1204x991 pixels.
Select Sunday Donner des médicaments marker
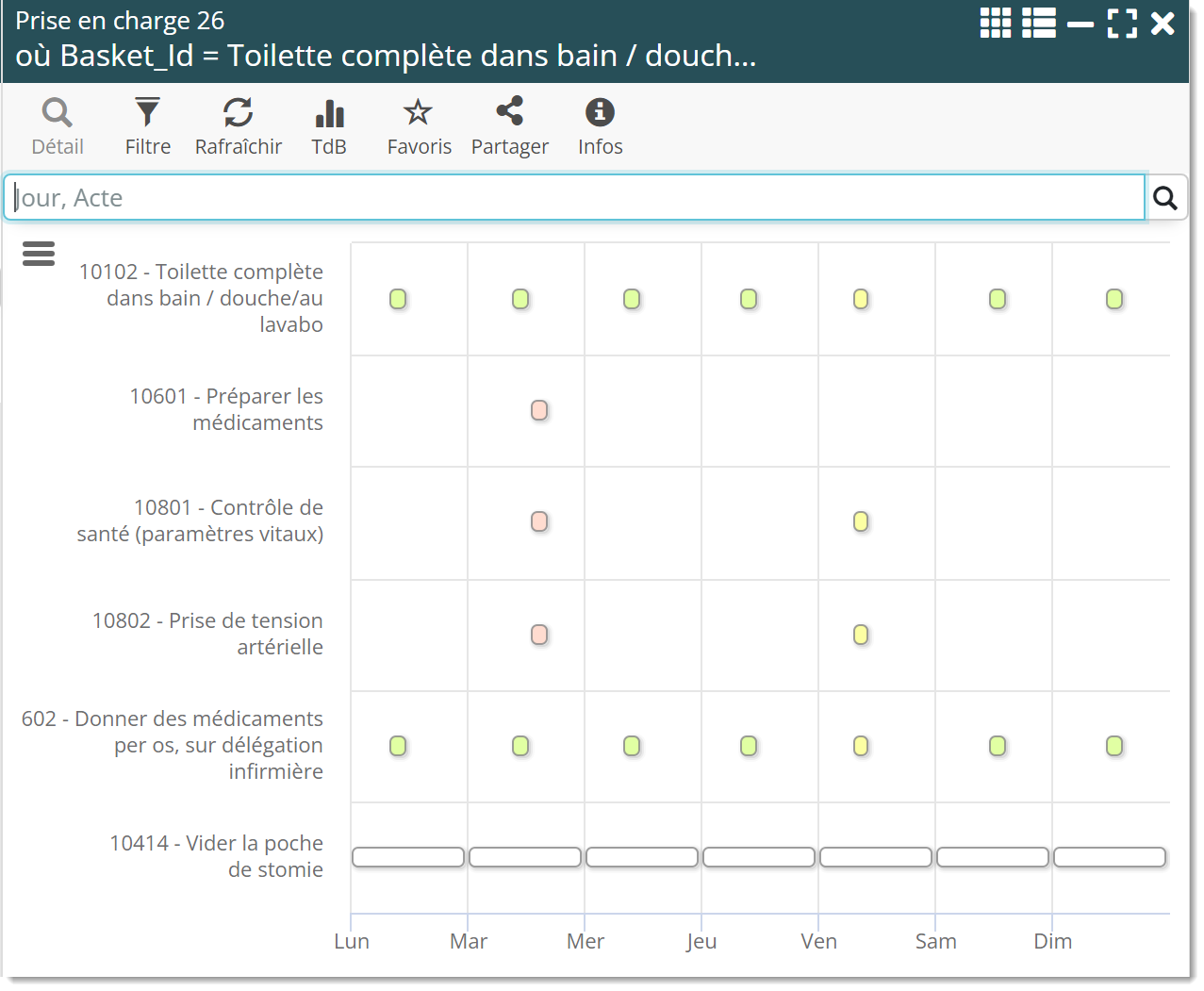pos(1114,746)
